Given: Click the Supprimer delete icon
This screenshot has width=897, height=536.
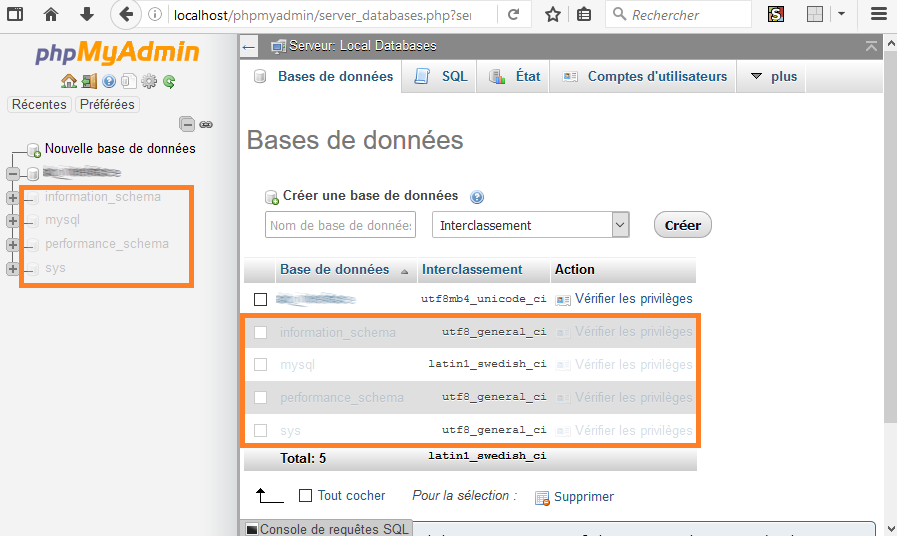Looking at the screenshot, I should click(542, 498).
